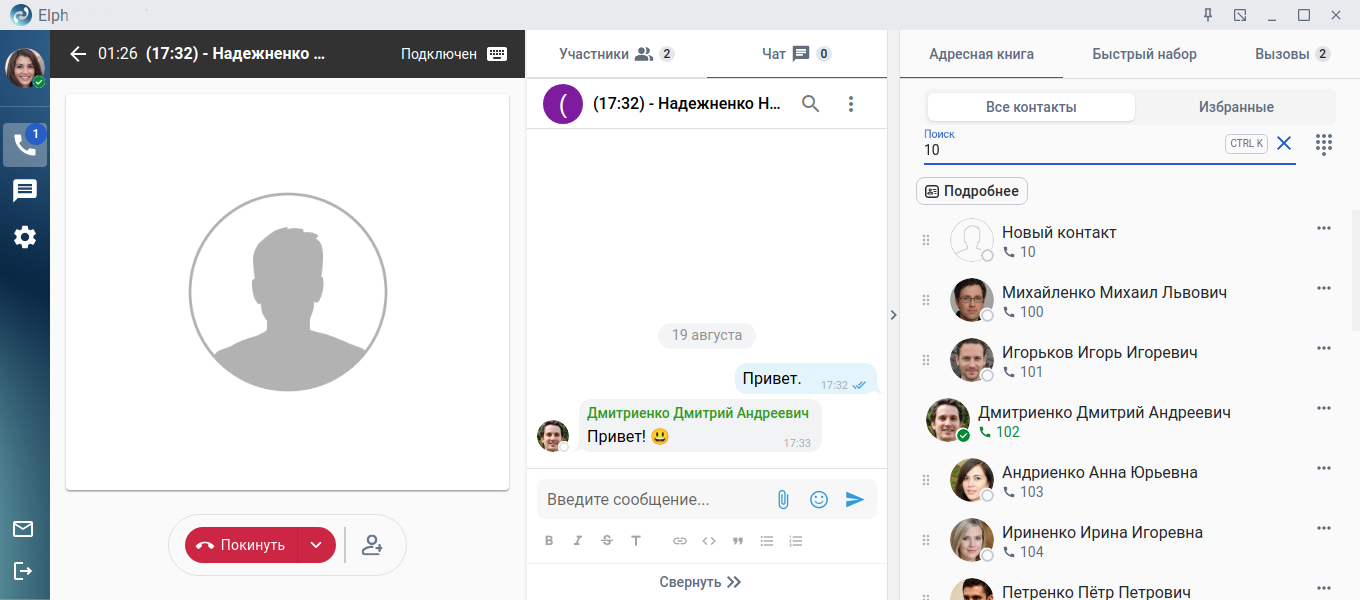Open the Адресная книга tab
Viewport: 1360px width, 600px height.
pos(981,54)
